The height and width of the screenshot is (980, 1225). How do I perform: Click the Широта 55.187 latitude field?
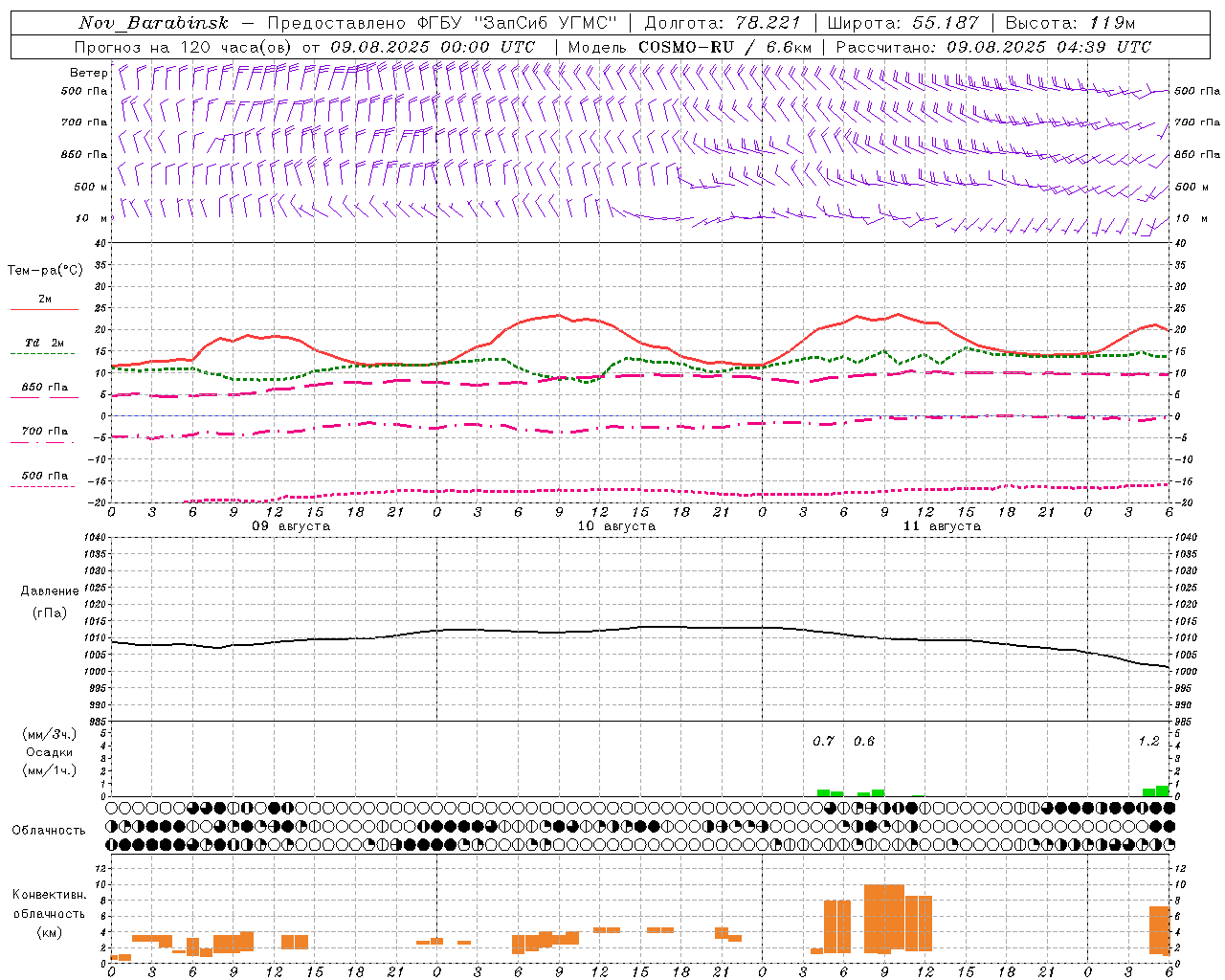[902, 23]
